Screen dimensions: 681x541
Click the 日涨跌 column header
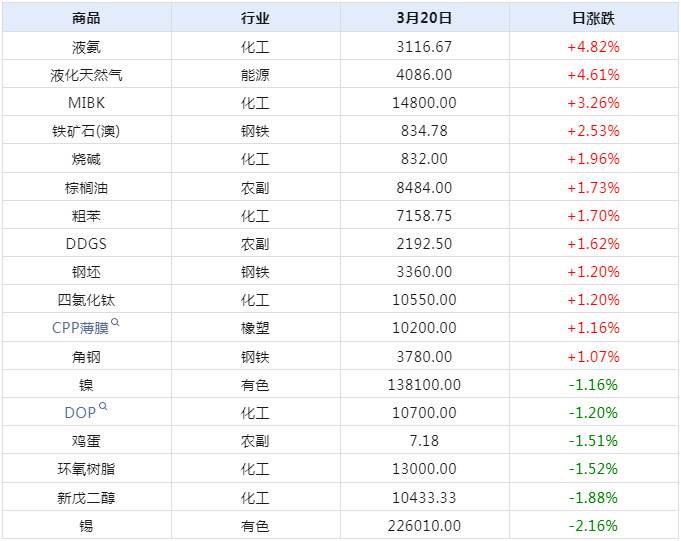[x=593, y=18]
